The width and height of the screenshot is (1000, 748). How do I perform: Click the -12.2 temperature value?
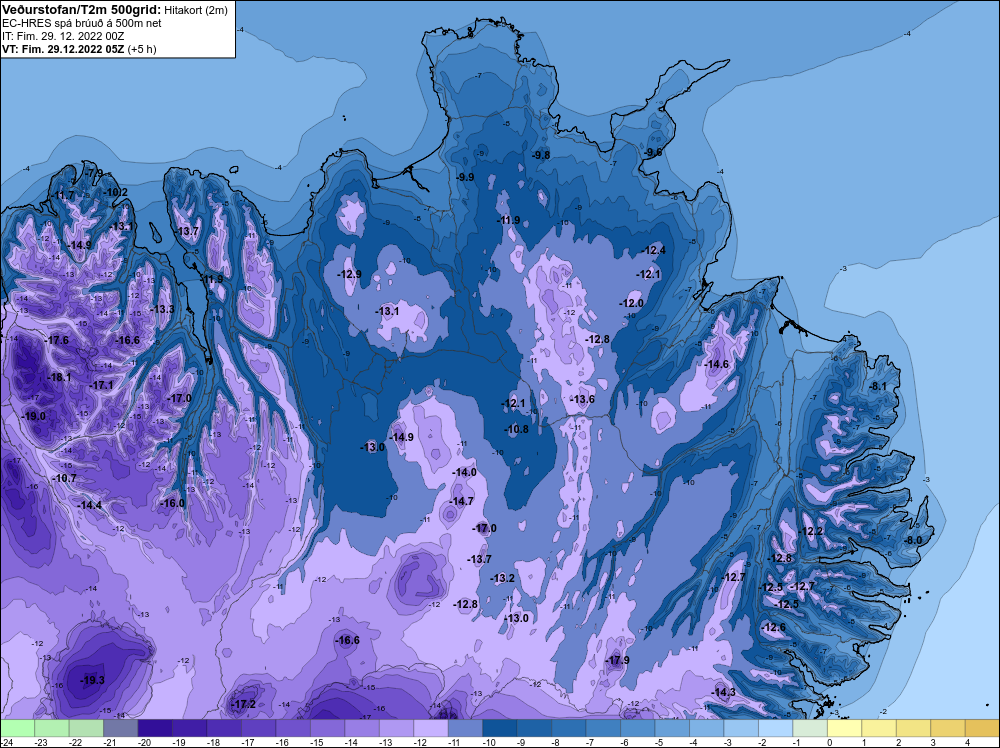coord(811,532)
